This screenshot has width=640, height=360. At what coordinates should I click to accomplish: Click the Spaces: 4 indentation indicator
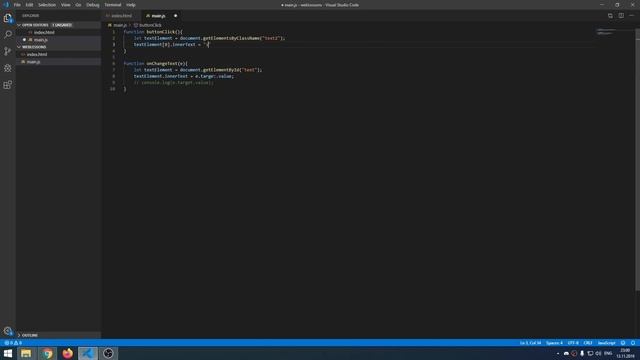554,343
